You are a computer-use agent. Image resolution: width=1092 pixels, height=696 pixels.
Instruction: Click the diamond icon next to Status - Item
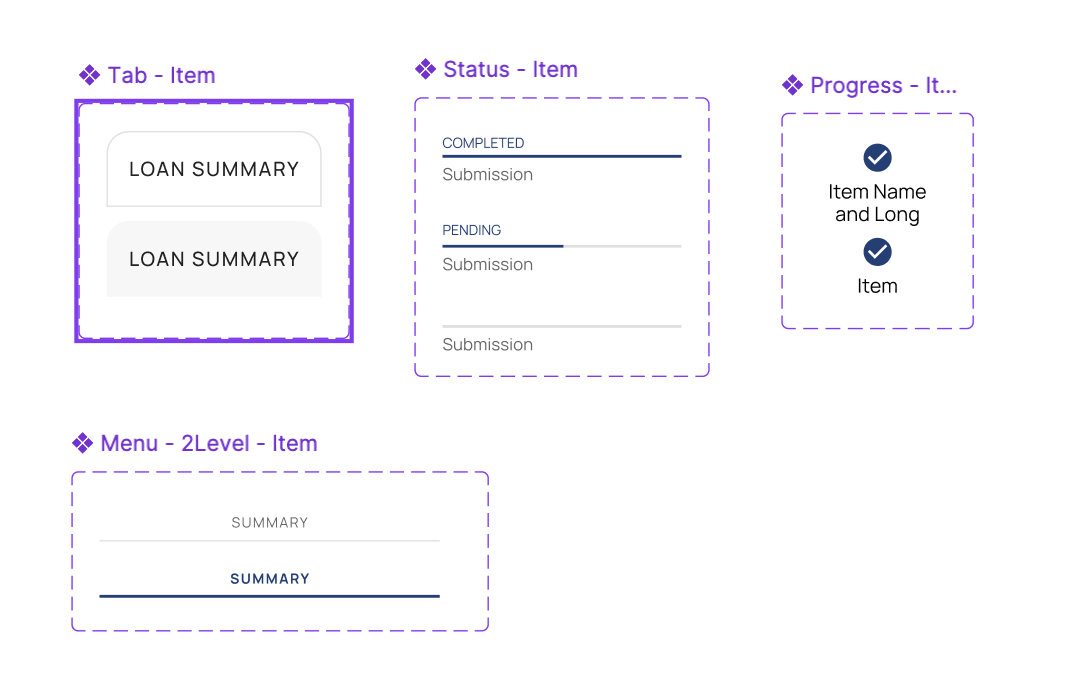427,69
